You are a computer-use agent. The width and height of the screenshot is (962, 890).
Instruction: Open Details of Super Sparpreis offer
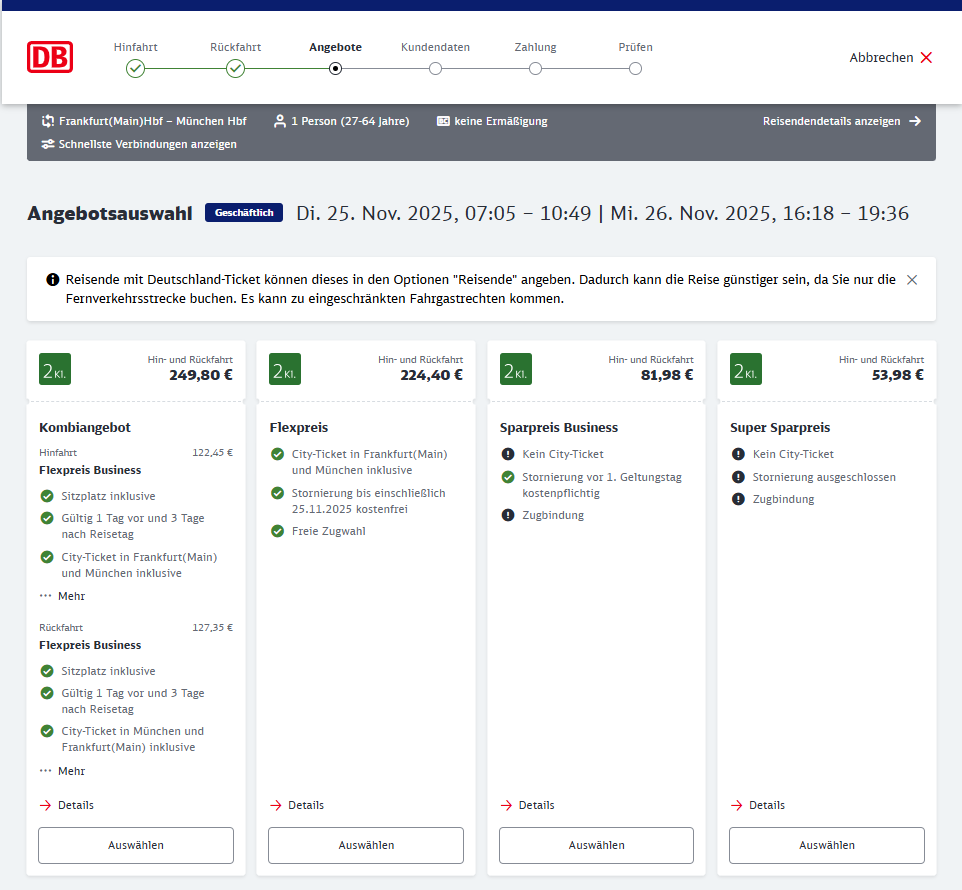click(x=758, y=805)
